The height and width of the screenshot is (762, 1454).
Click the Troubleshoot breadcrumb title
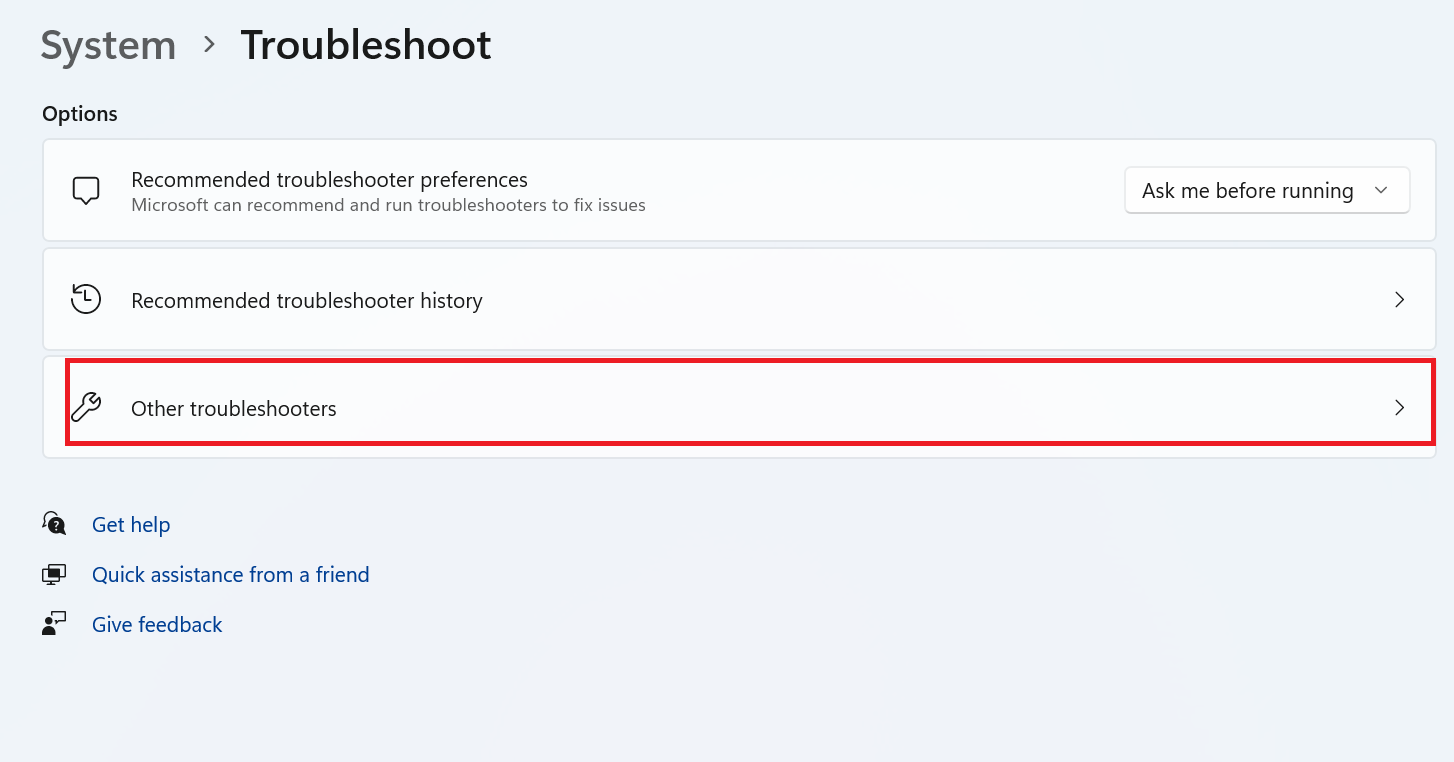[366, 46]
